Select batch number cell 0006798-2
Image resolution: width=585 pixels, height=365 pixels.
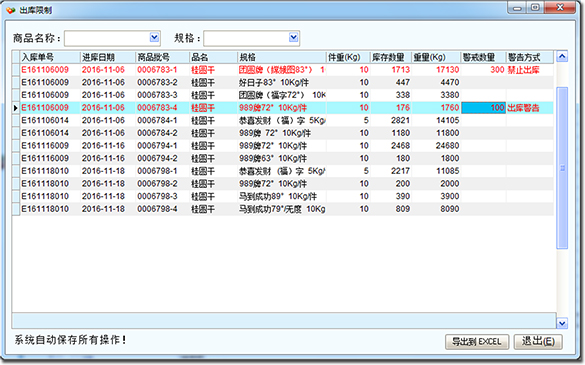coord(162,184)
